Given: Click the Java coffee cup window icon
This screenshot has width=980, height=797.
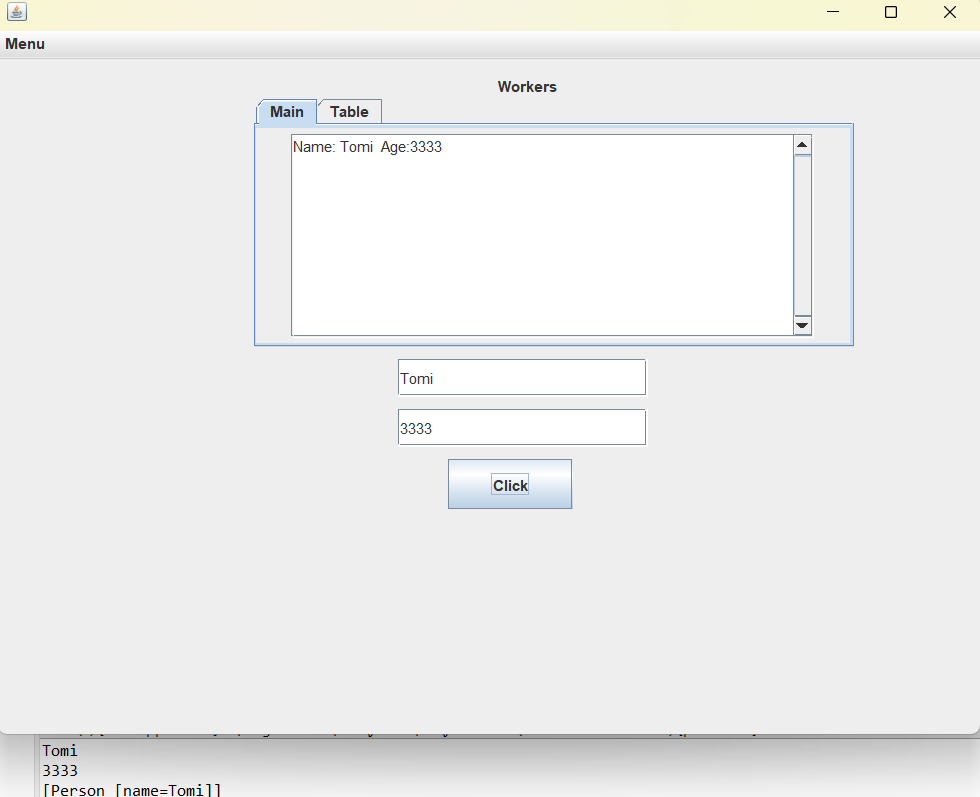Looking at the screenshot, I should click(x=17, y=12).
